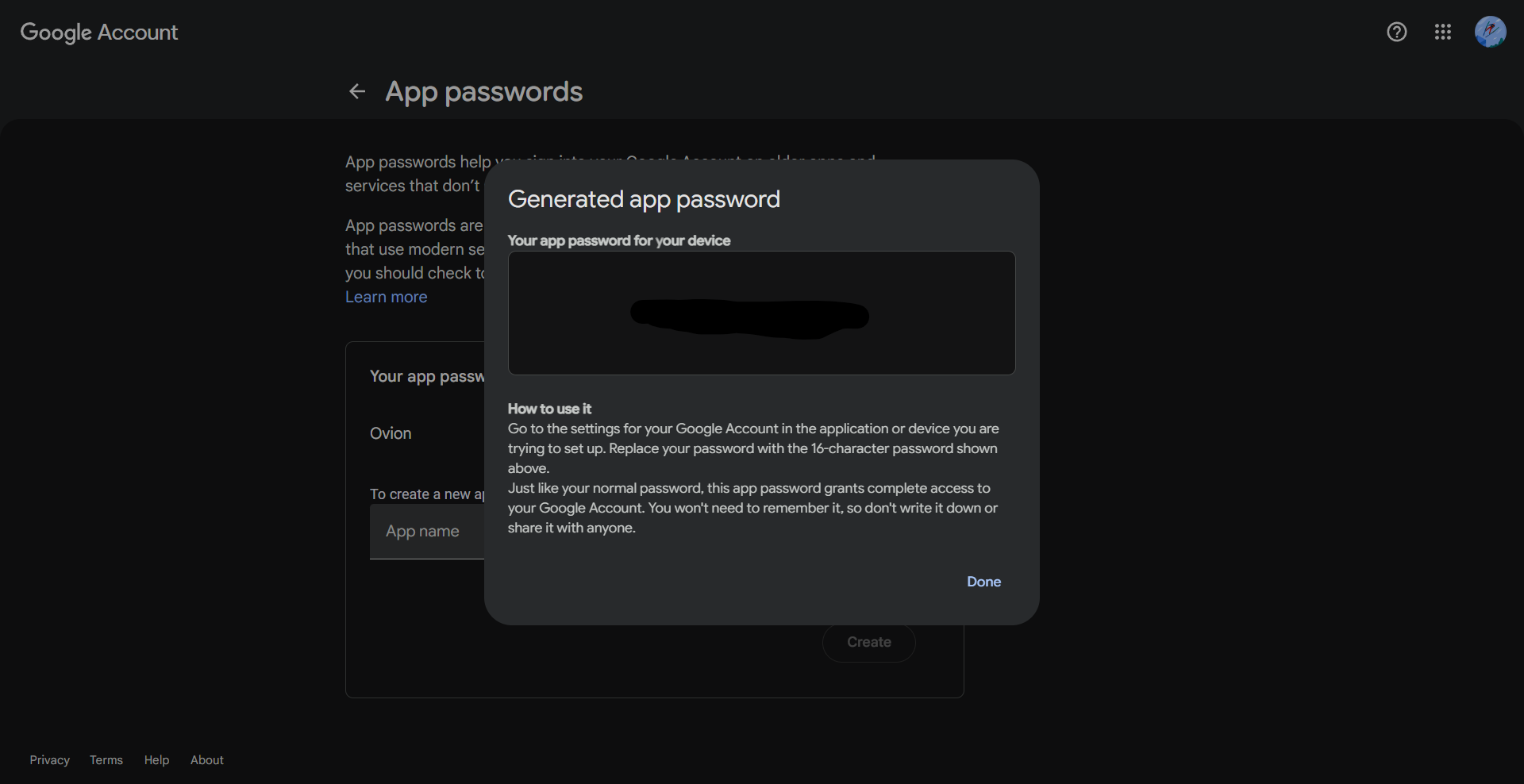Image resolution: width=1524 pixels, height=784 pixels.
Task: Open the Terms link in footer
Action: [x=106, y=759]
